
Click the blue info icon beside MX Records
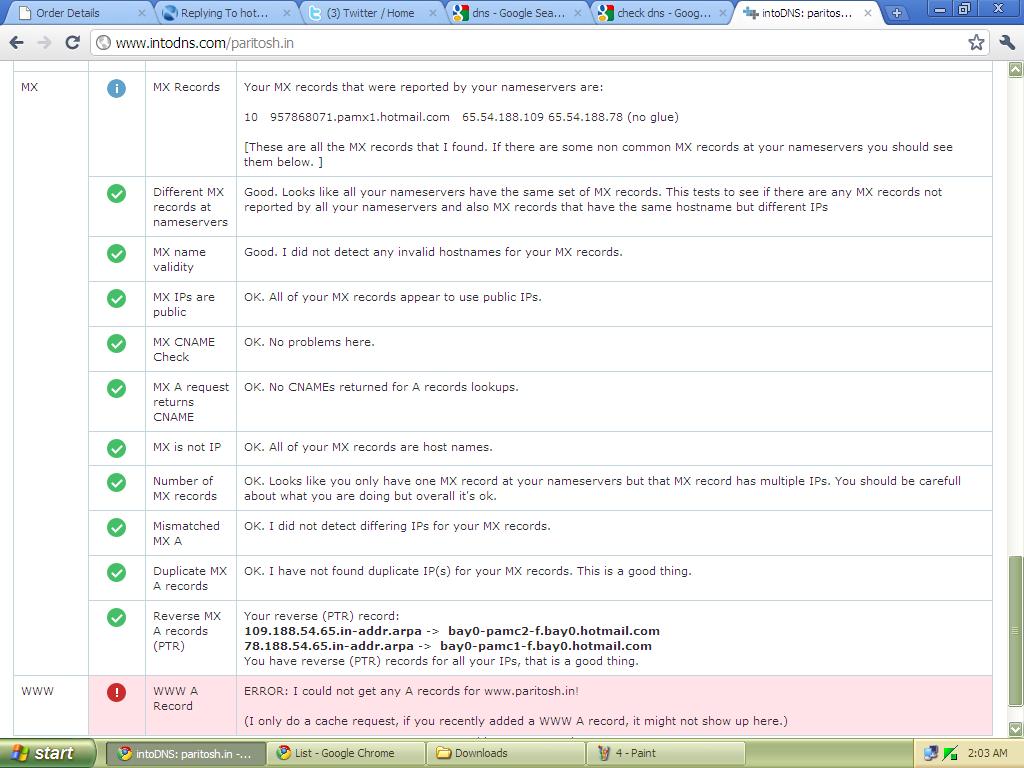116,88
